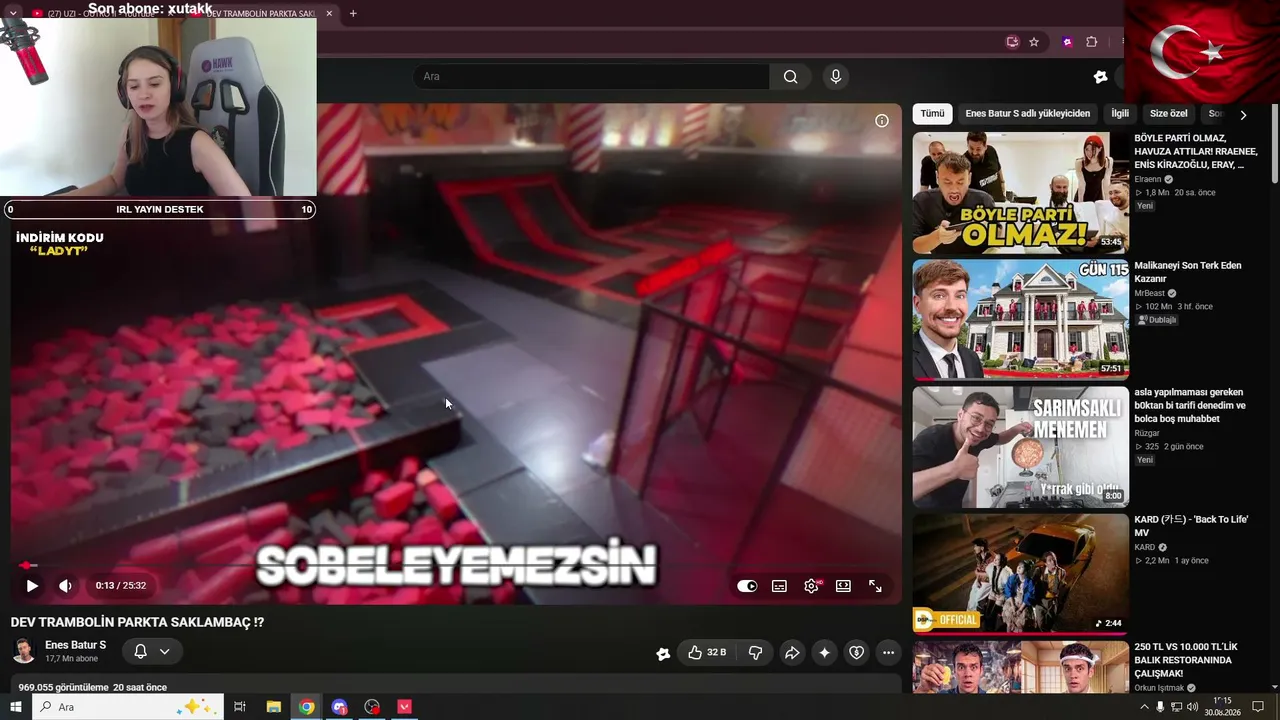This screenshot has height=720, width=1280.
Task: Click the Chrome icon on the taskbar
Action: tap(306, 707)
